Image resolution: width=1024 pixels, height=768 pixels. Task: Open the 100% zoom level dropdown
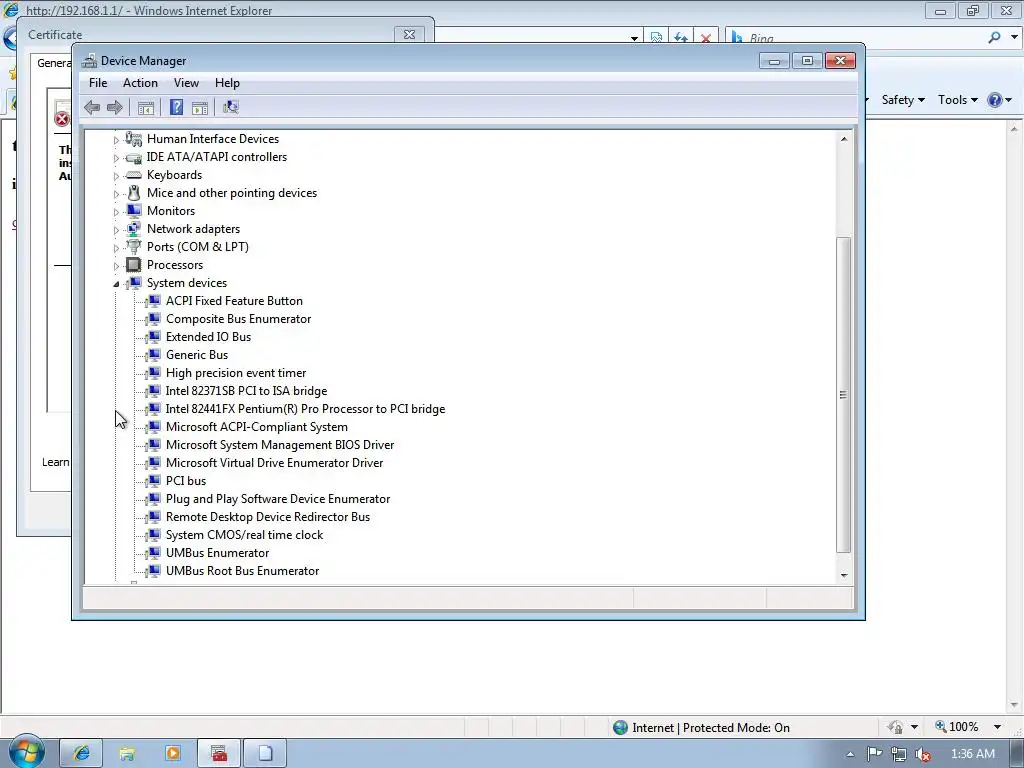point(997,727)
